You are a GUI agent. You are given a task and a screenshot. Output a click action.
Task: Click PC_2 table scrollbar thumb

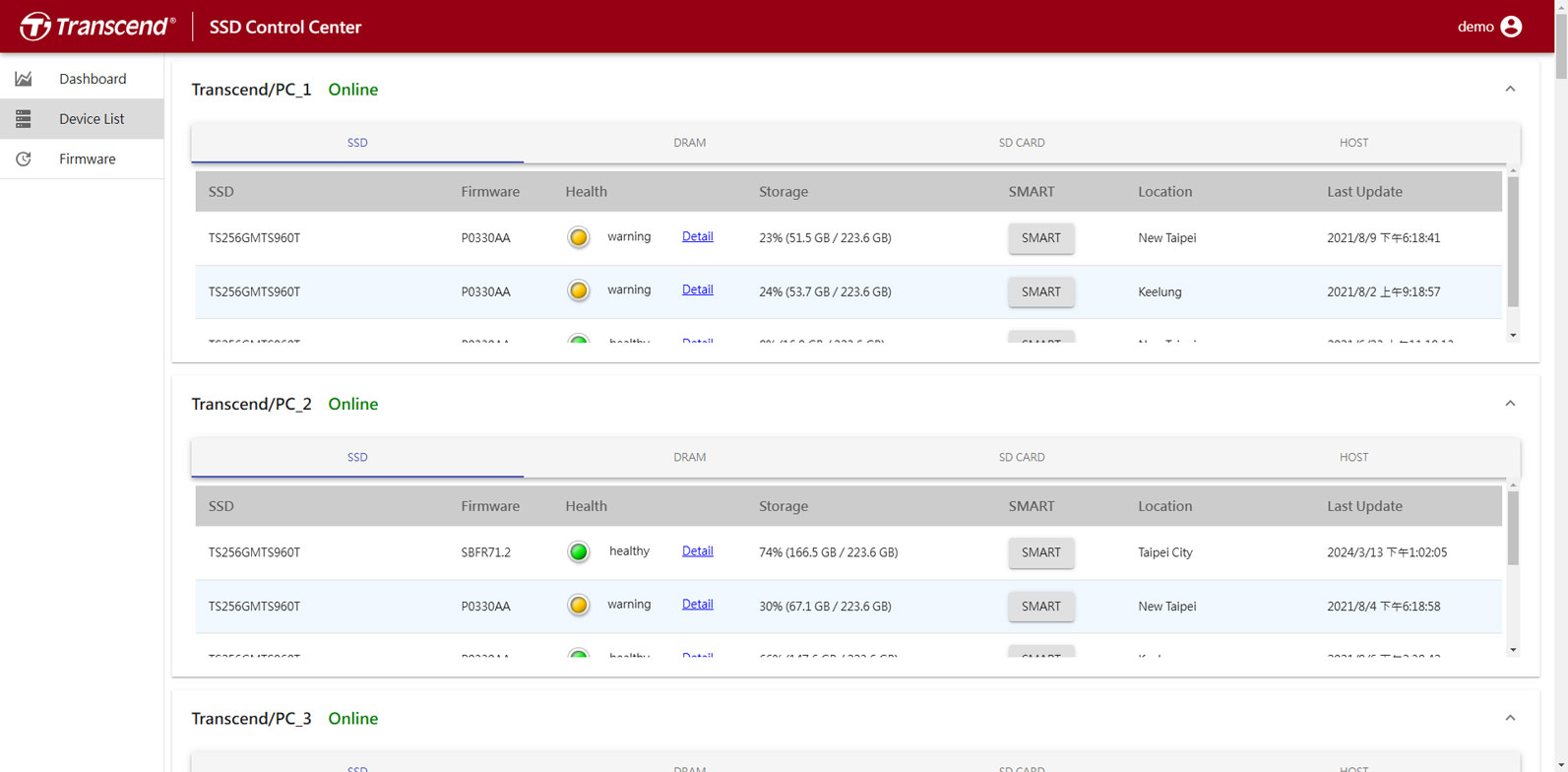tap(1513, 529)
